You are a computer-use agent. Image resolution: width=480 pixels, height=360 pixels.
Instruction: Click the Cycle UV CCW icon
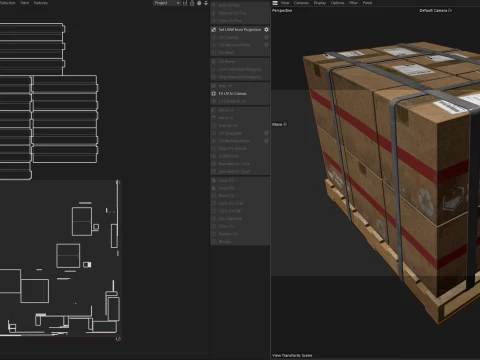(214, 203)
